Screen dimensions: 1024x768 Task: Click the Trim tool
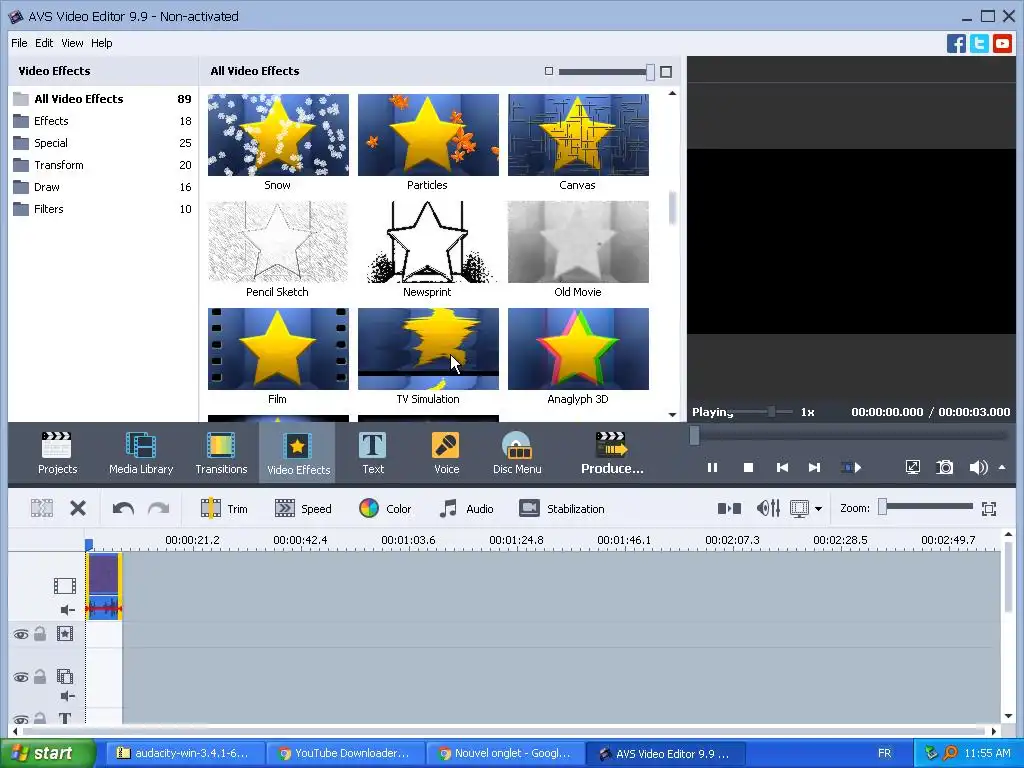pos(224,509)
